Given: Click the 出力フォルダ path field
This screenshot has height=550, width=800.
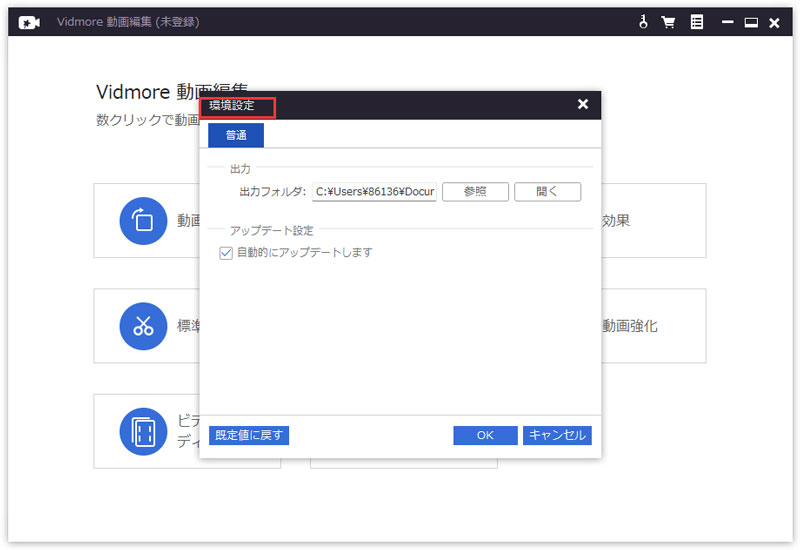Looking at the screenshot, I should 374,192.
